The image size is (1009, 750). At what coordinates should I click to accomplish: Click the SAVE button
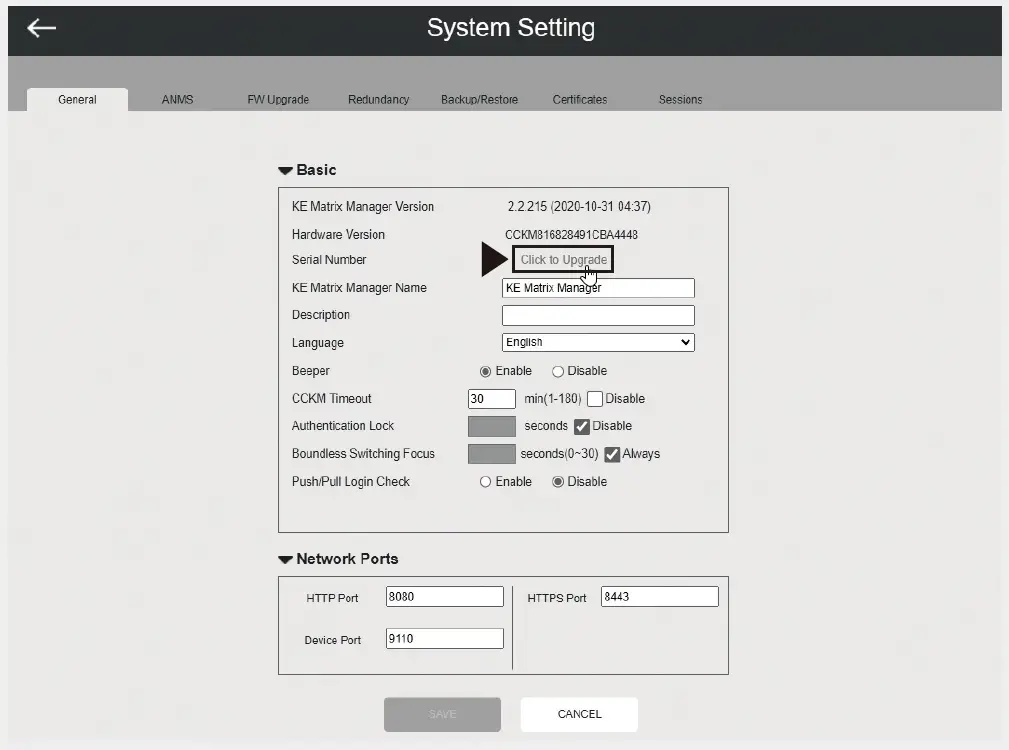pos(442,714)
